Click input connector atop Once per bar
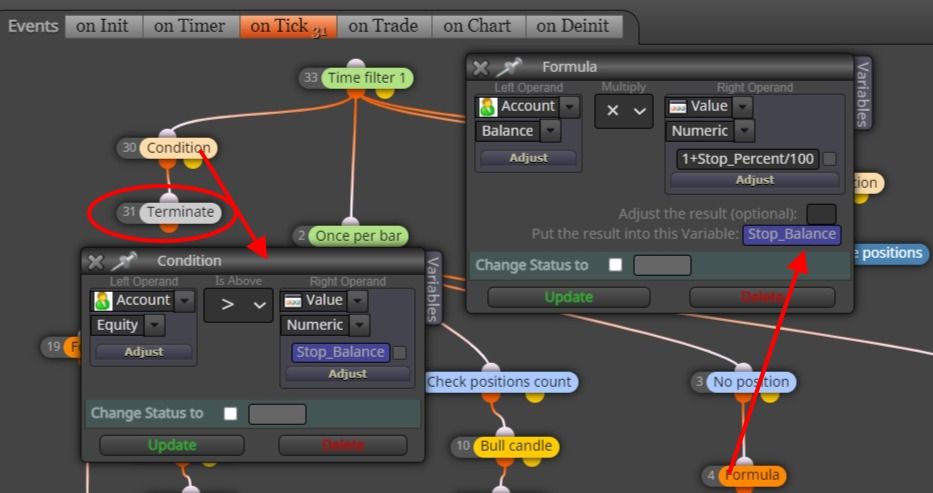Image resolution: width=933 pixels, height=493 pixels. point(350,222)
